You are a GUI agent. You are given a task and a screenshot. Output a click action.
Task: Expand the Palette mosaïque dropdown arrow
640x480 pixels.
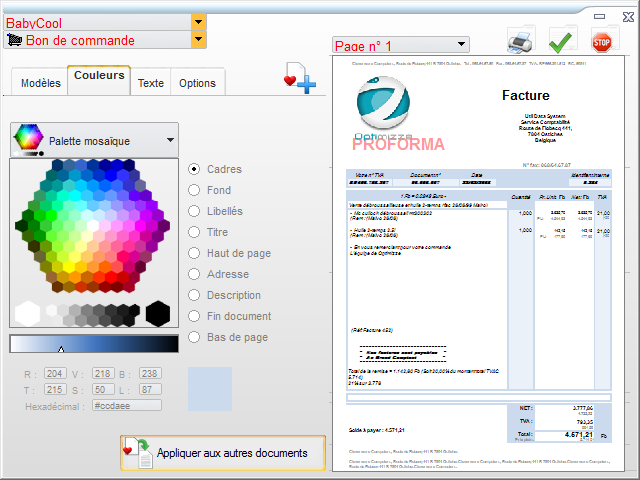171,140
